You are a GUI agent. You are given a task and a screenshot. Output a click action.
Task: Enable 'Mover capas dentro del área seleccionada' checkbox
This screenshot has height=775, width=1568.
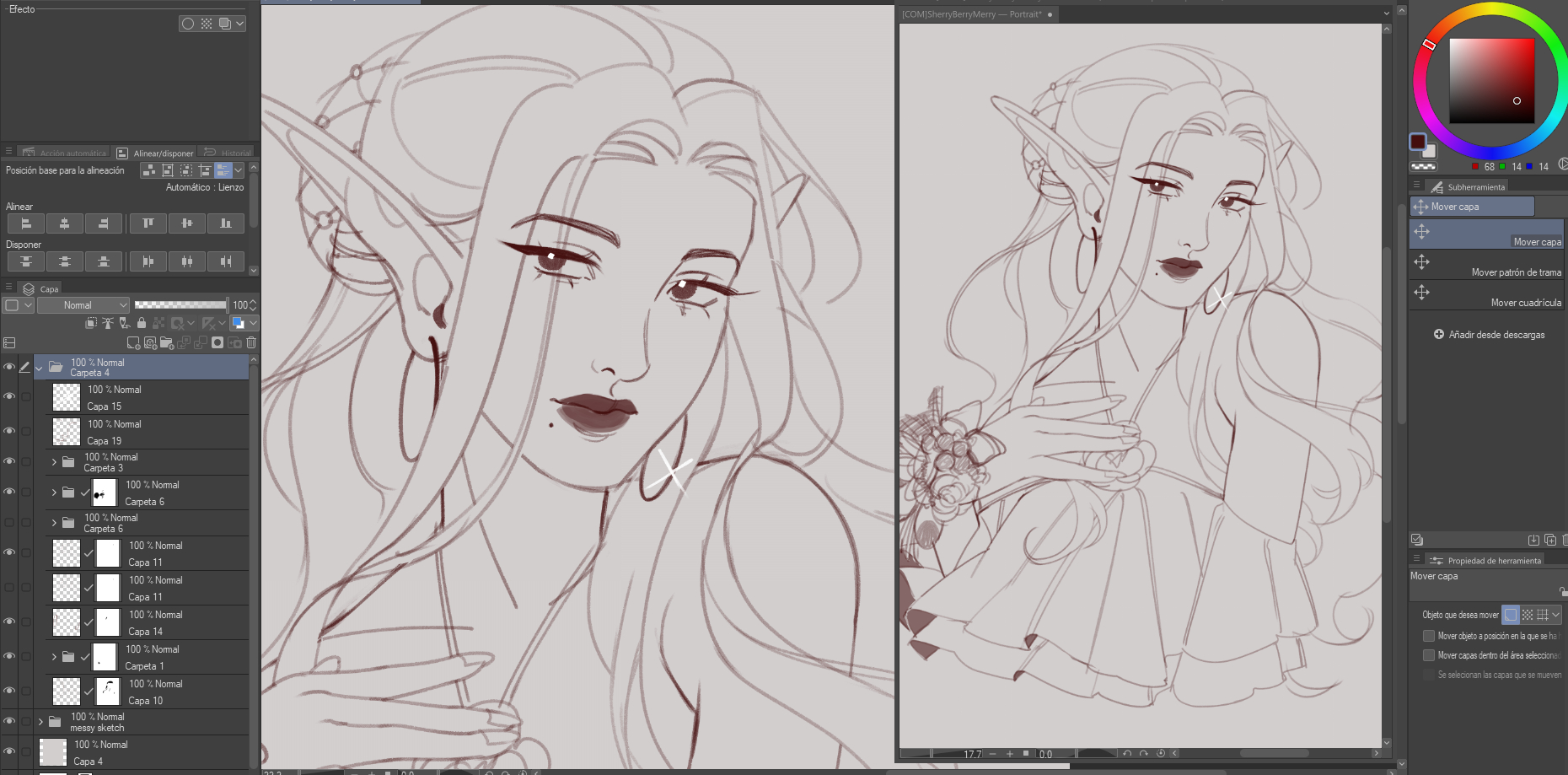coord(1429,655)
